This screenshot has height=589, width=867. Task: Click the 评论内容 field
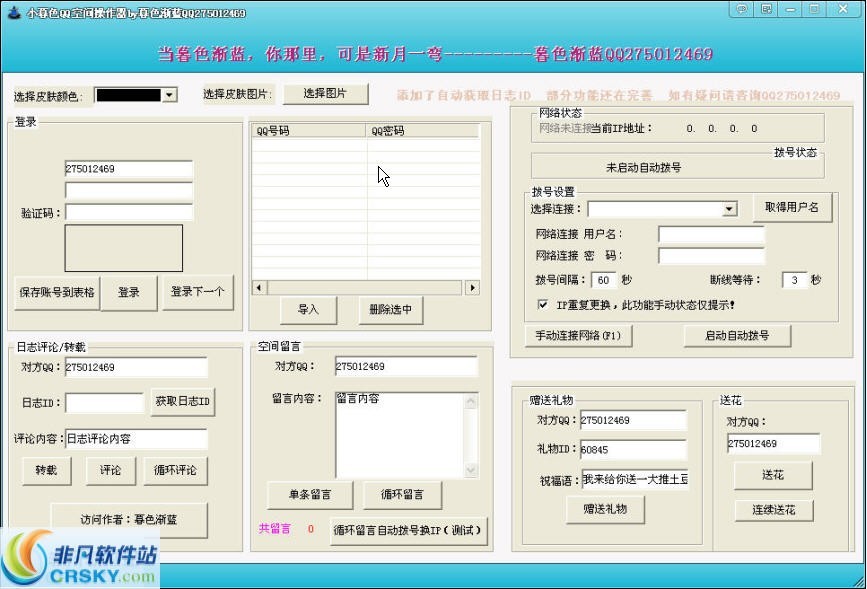(136, 439)
